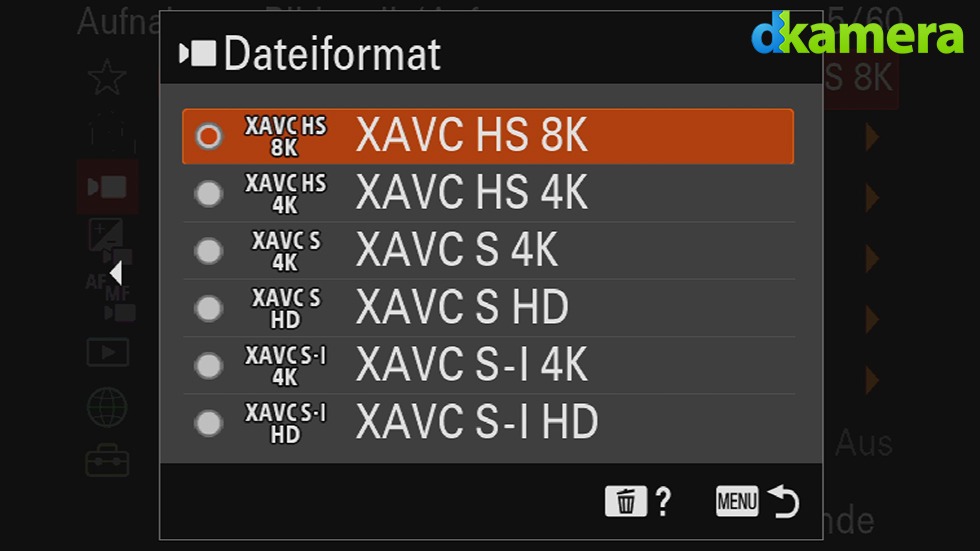Open the AF/MF focus tab icon
The image size is (980, 551).
[x=111, y=297]
